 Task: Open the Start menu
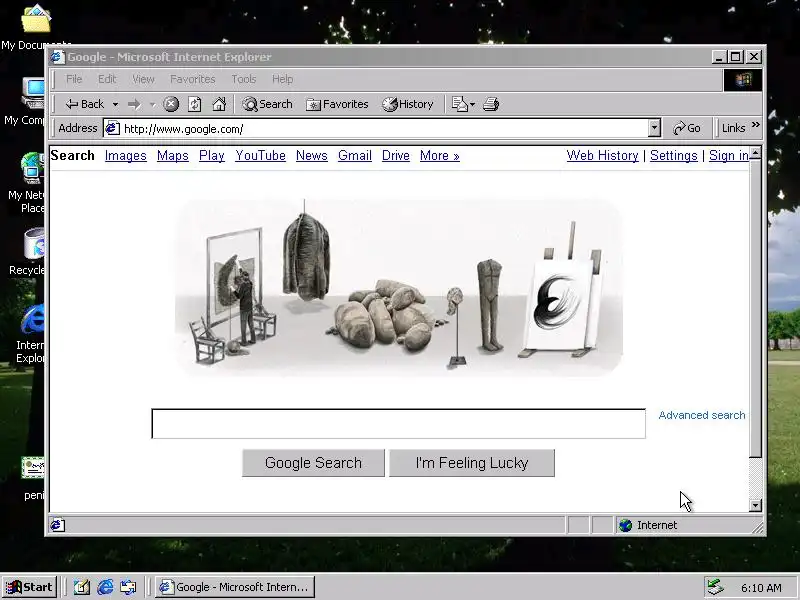click(29, 587)
